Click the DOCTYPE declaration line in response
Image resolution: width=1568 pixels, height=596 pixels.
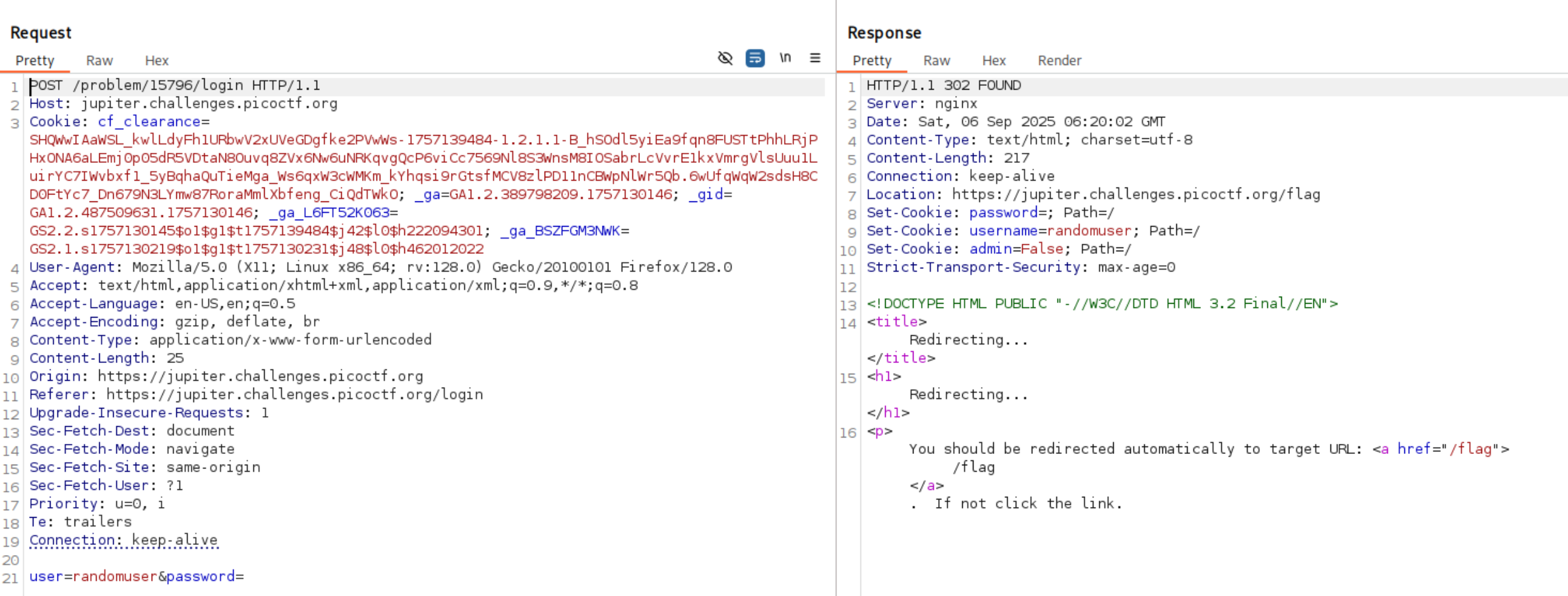(x=1102, y=304)
